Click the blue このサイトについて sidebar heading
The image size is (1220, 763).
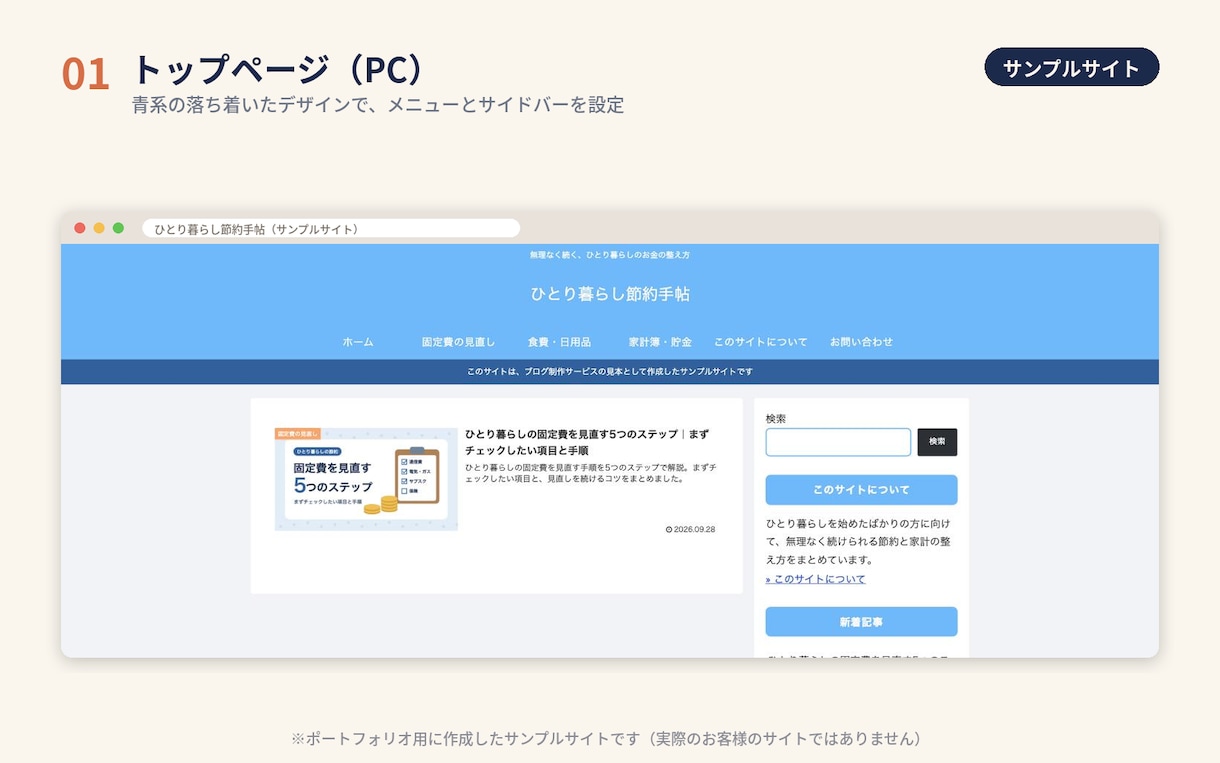click(x=861, y=490)
